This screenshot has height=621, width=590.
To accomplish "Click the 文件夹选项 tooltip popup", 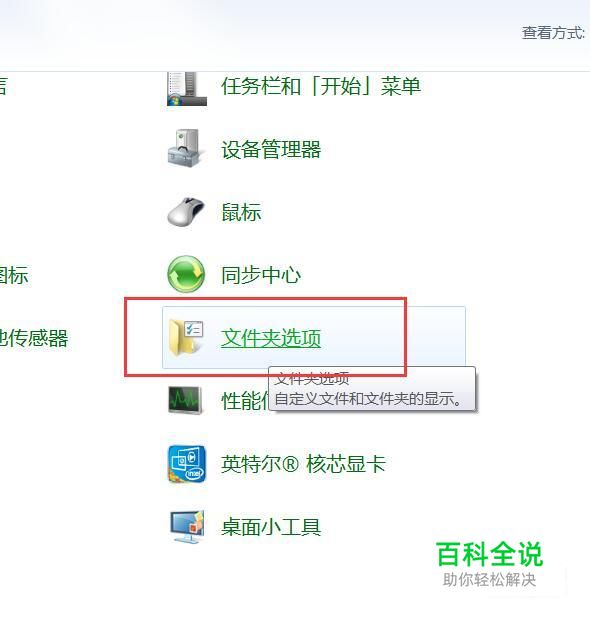I will pos(372,389).
